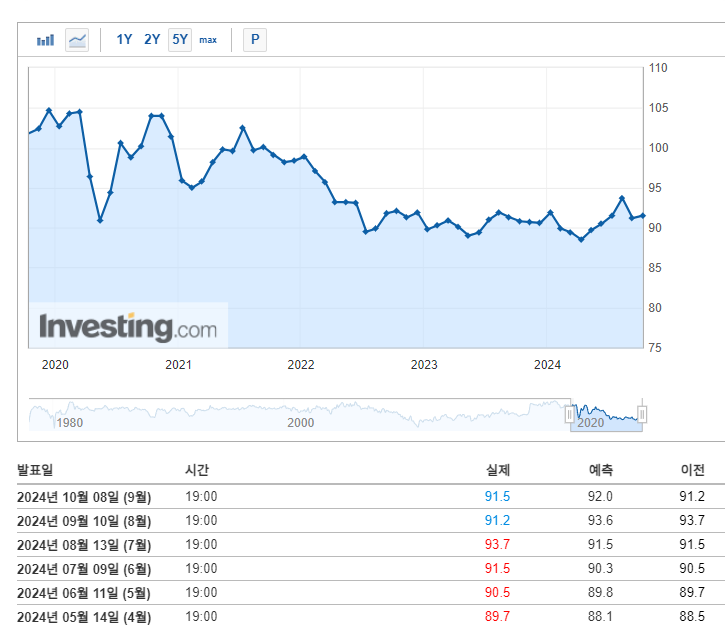Click the right navigator range handle
Screen dimensions: 725x631
pyautogui.click(x=642, y=414)
